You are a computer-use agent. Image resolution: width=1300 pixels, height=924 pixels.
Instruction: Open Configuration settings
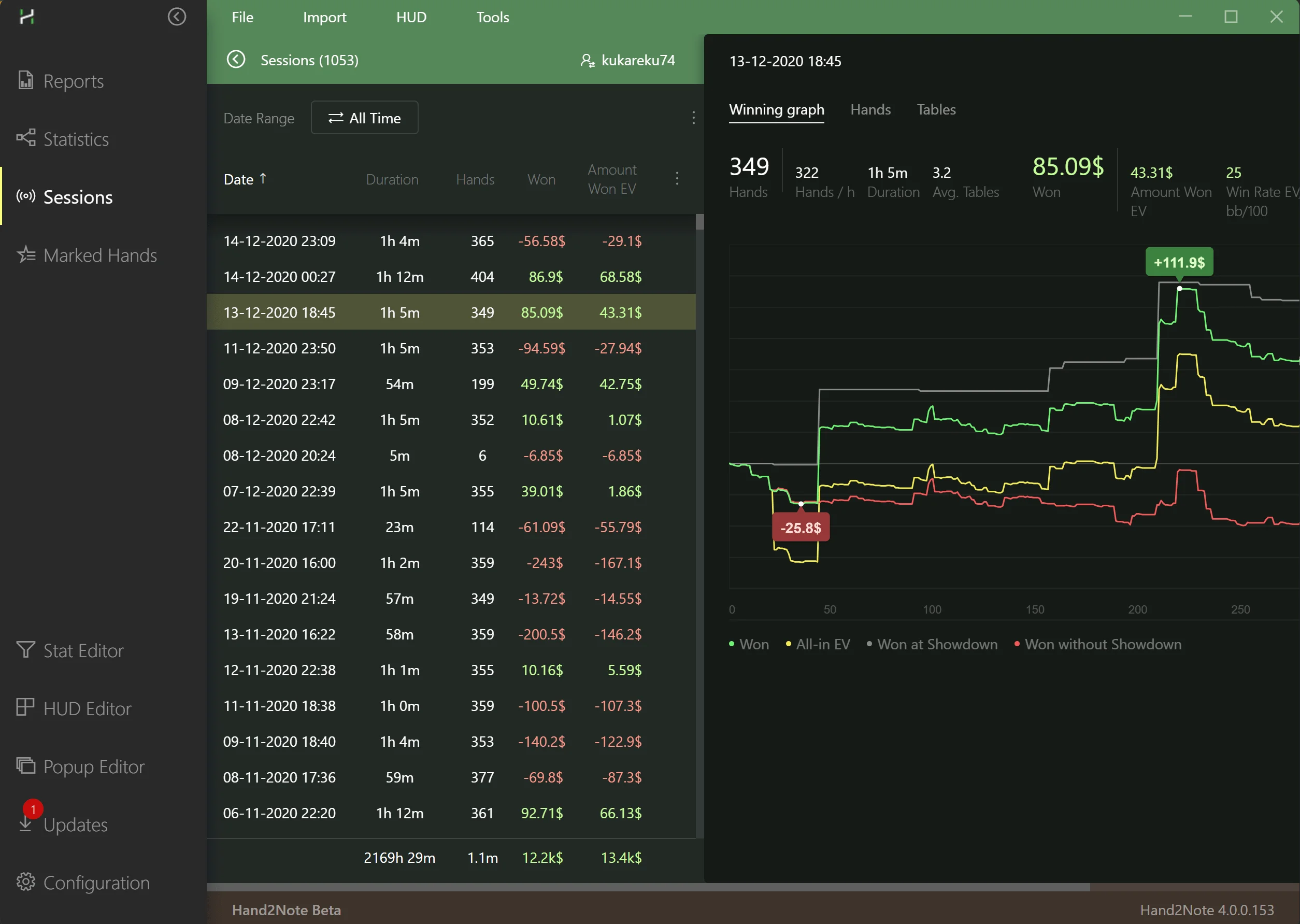point(96,883)
